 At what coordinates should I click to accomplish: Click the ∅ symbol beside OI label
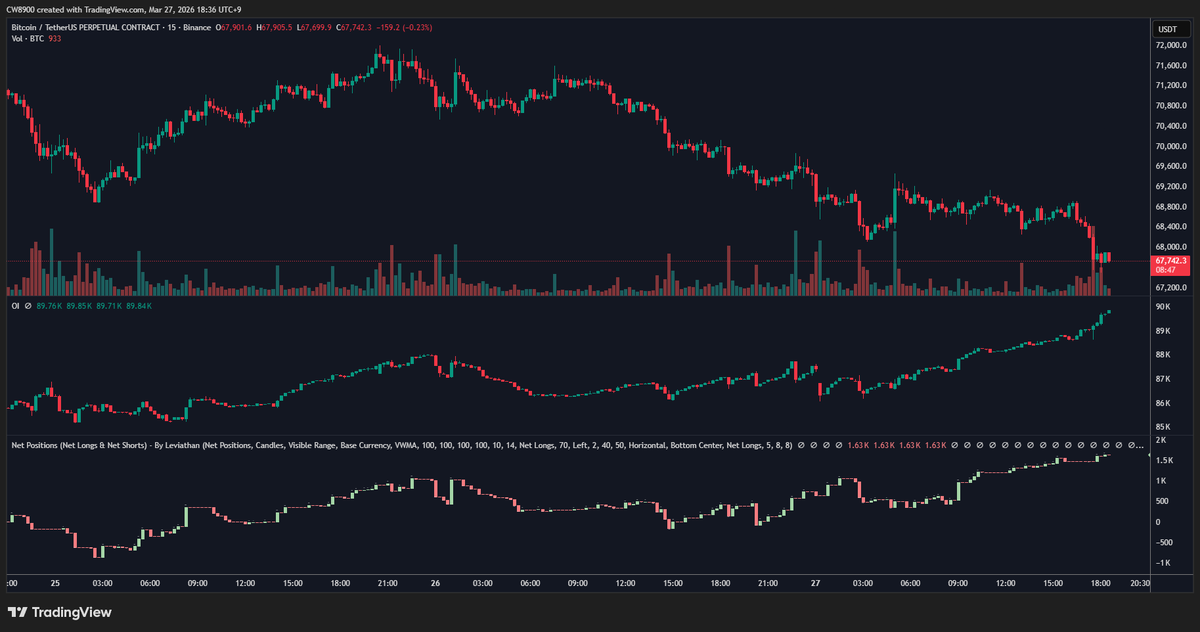[x=28, y=306]
